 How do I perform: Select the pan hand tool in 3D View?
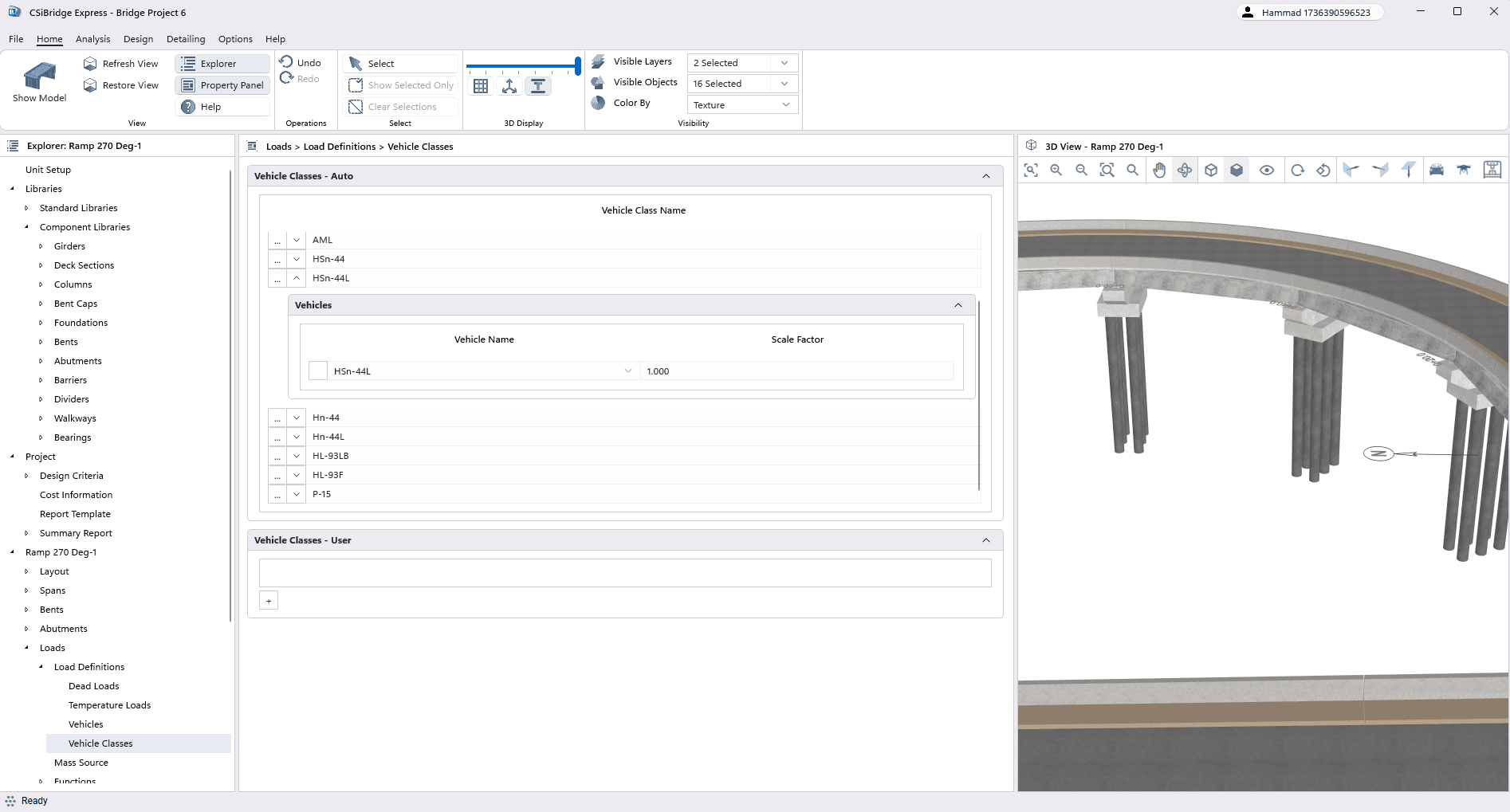[x=1159, y=171]
